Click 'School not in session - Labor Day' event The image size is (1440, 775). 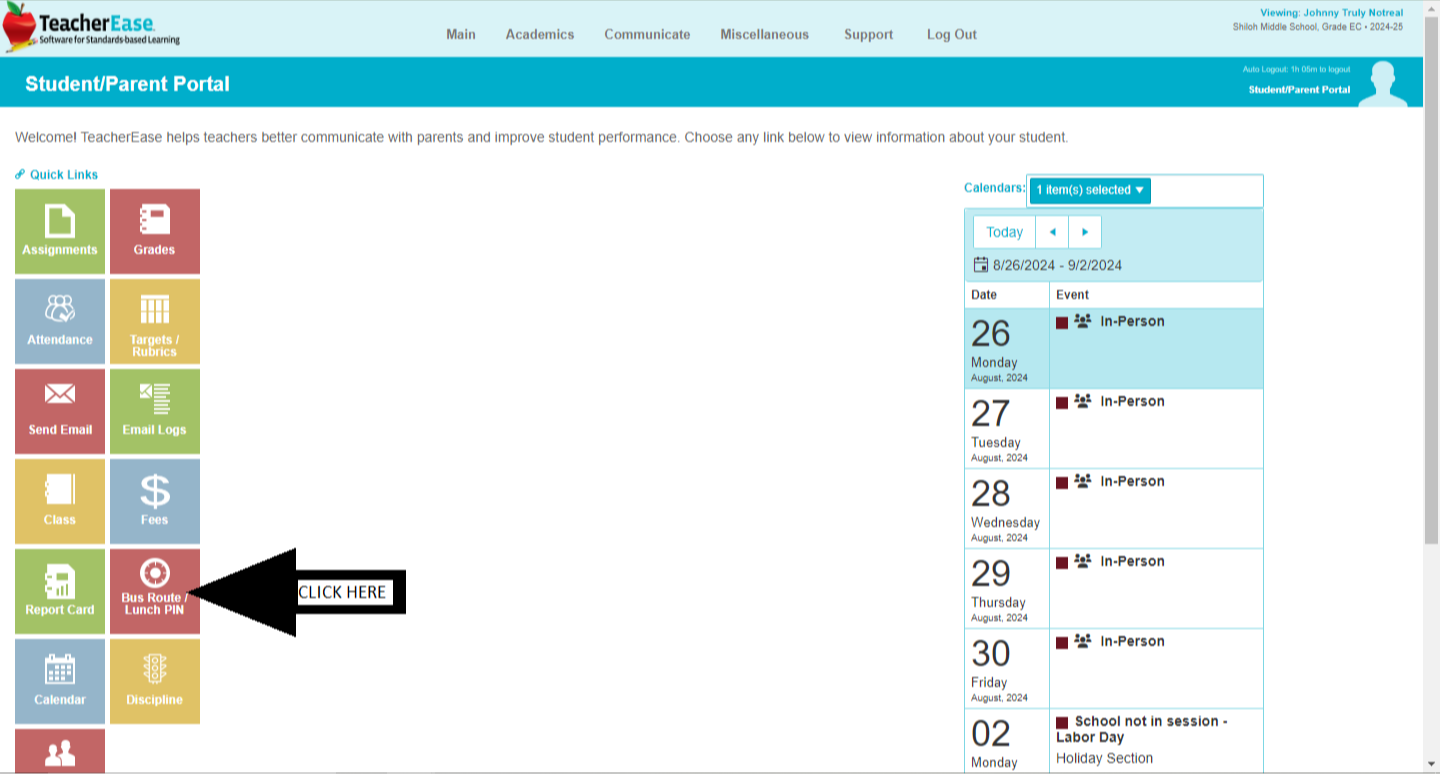click(1142, 729)
